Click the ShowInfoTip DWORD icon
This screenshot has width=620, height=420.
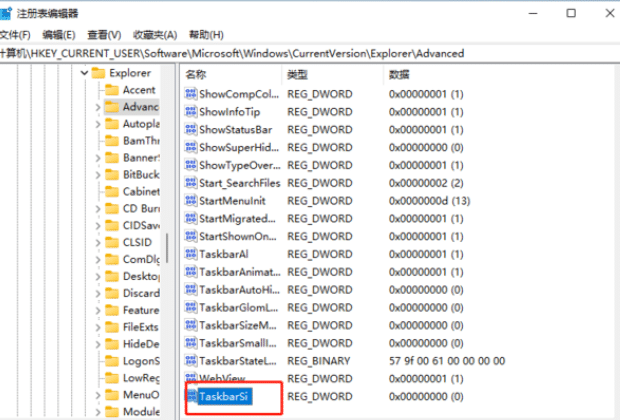tap(191, 112)
